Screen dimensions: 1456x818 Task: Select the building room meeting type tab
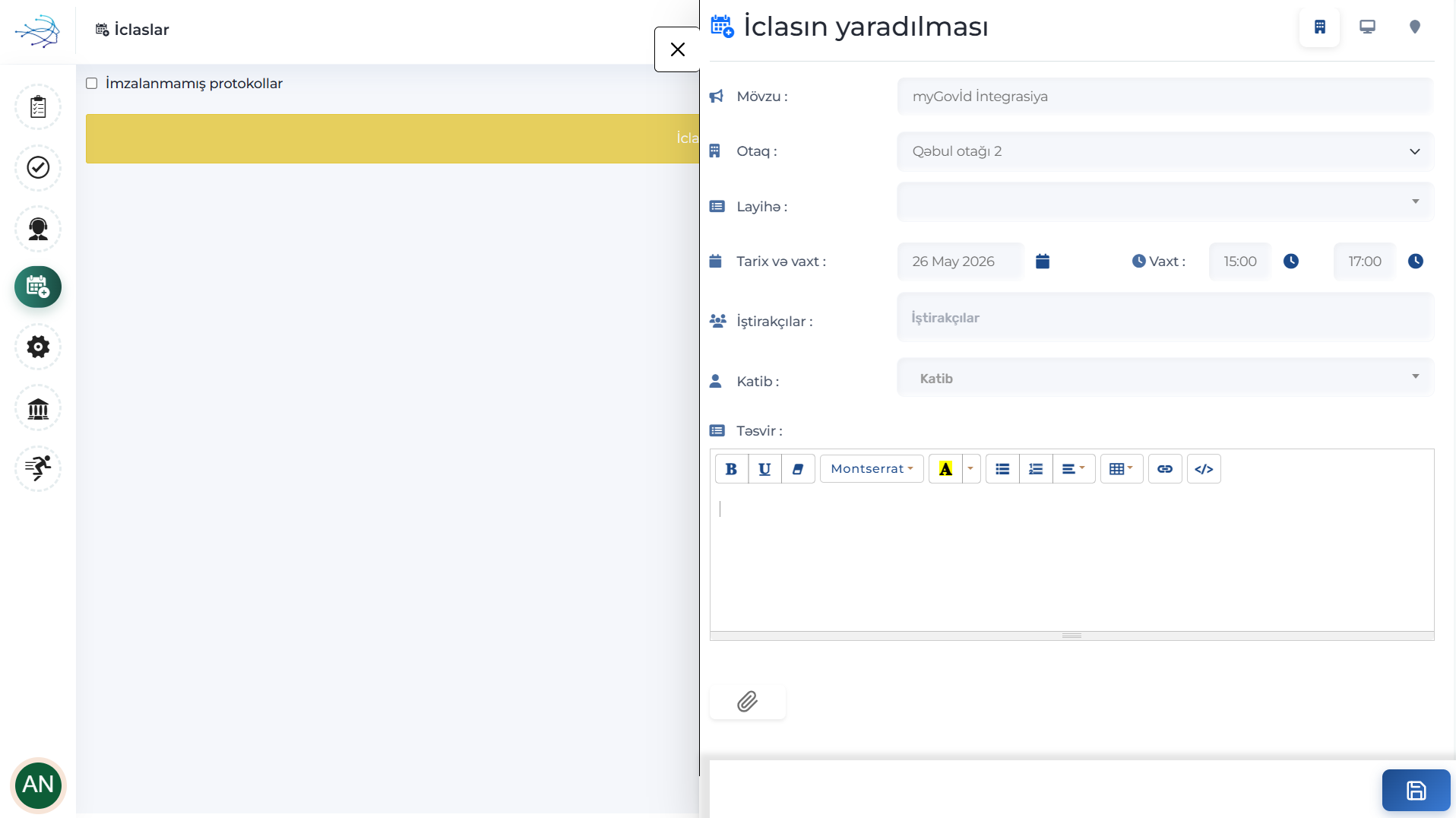(x=1319, y=27)
